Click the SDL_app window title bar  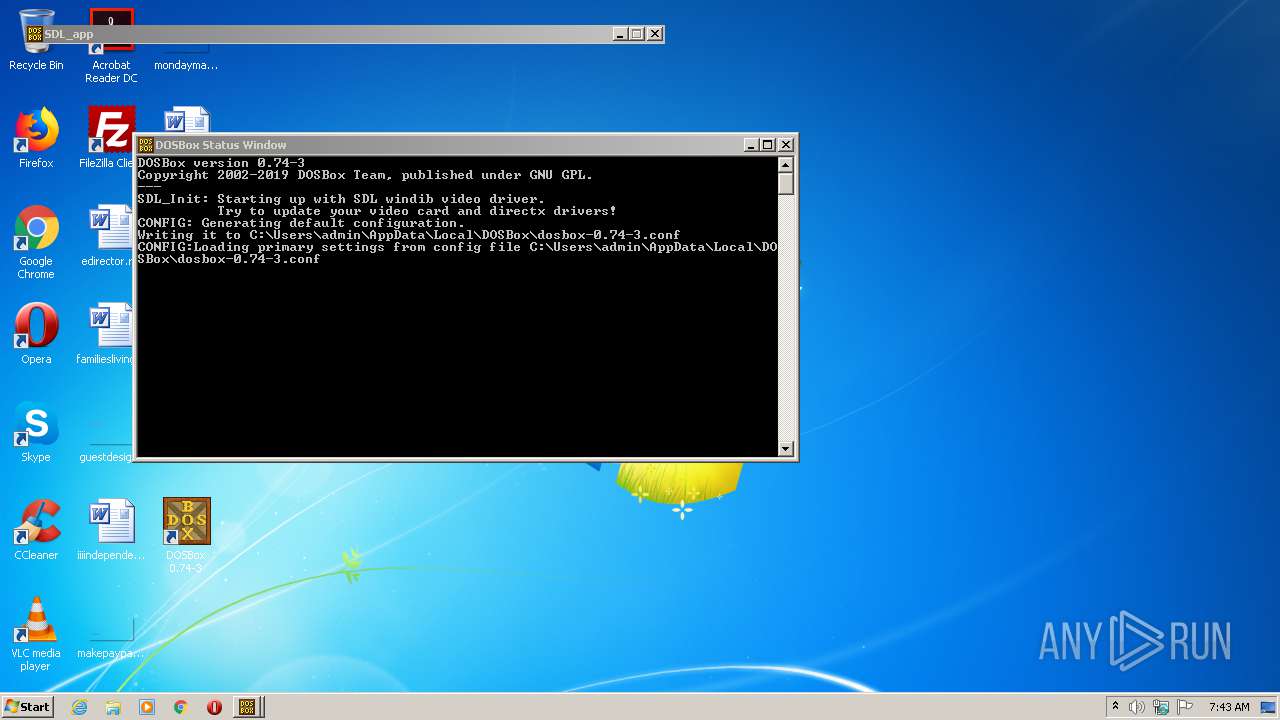point(330,34)
